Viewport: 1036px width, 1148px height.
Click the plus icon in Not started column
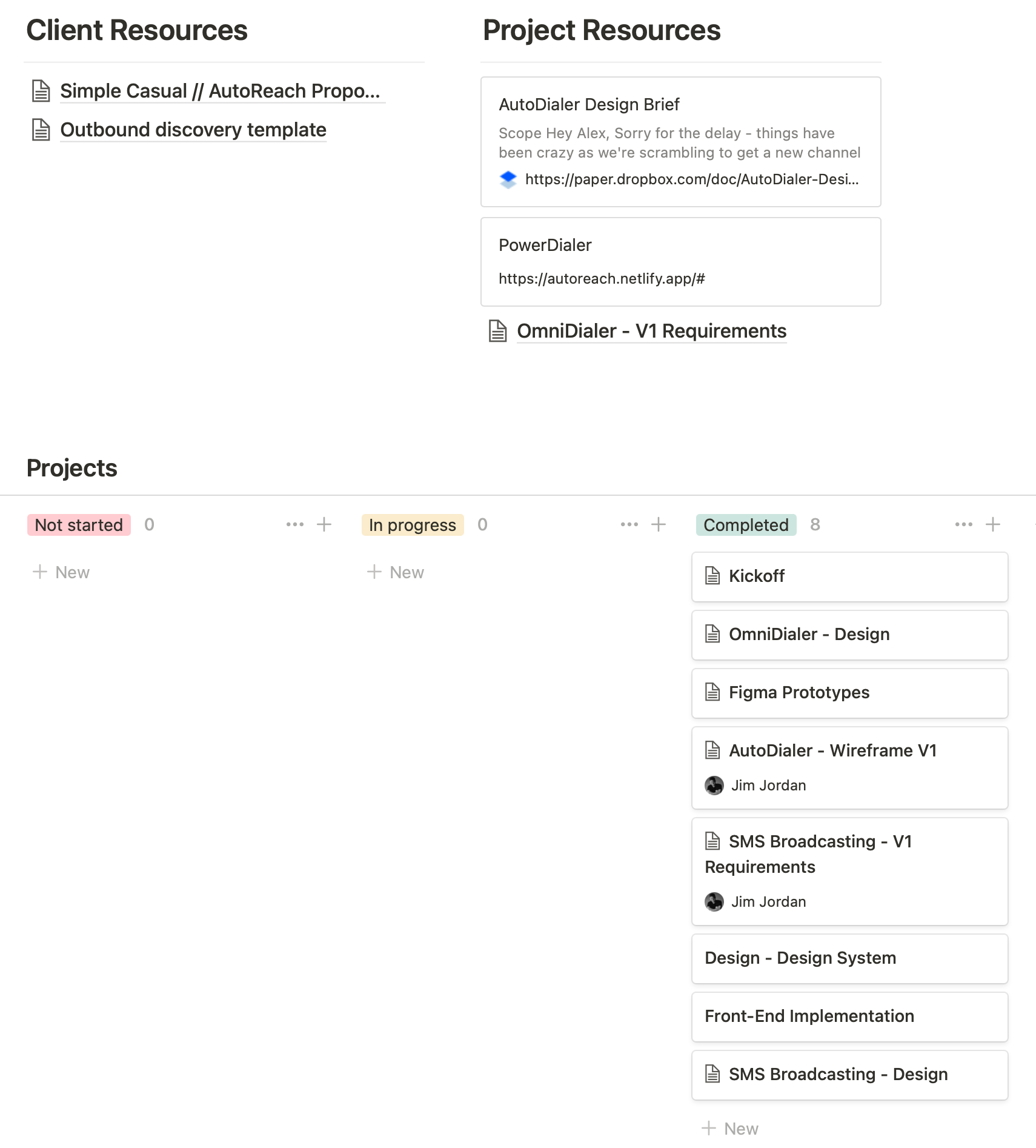(324, 524)
